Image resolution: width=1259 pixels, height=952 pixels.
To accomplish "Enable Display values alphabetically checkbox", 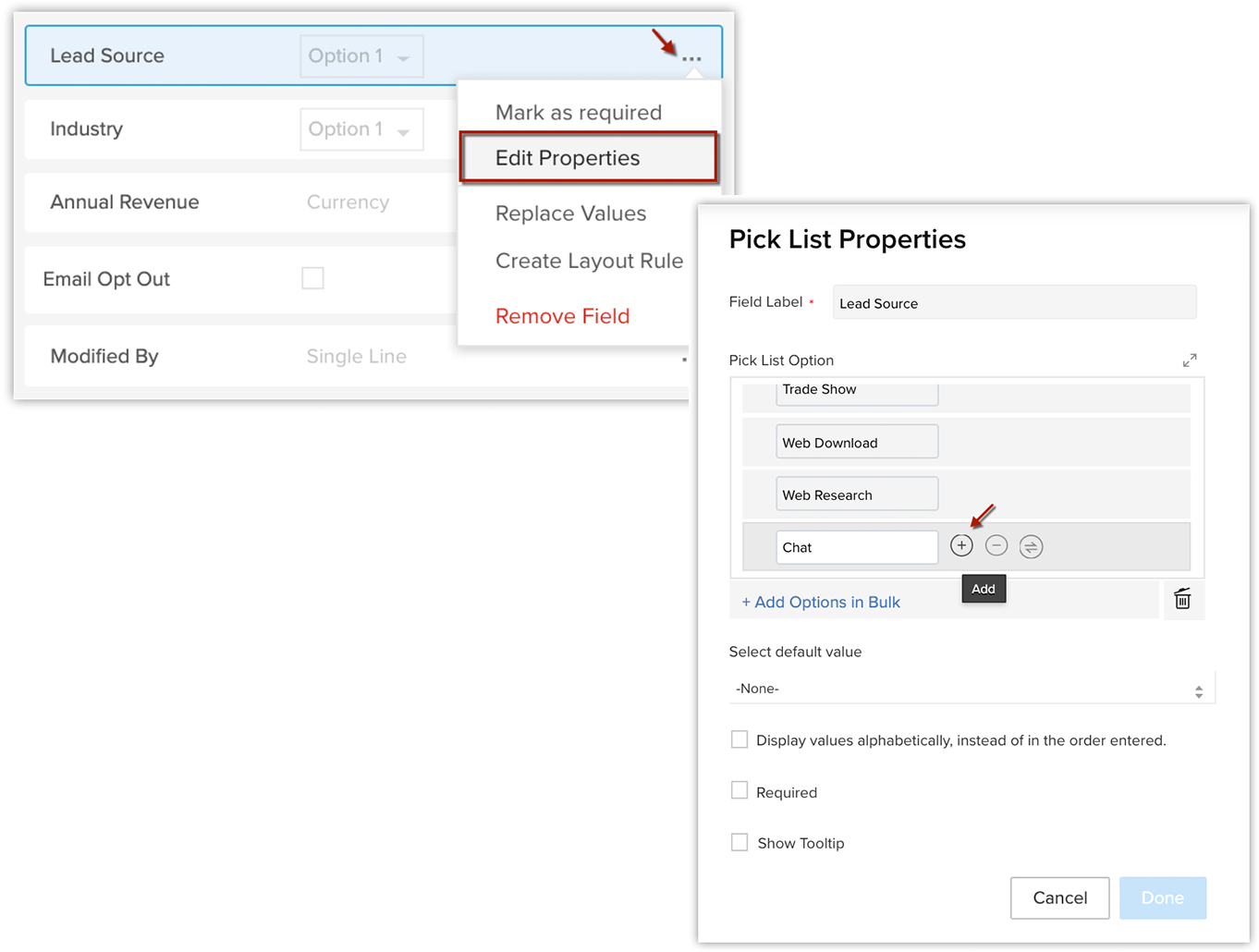I will [740, 739].
